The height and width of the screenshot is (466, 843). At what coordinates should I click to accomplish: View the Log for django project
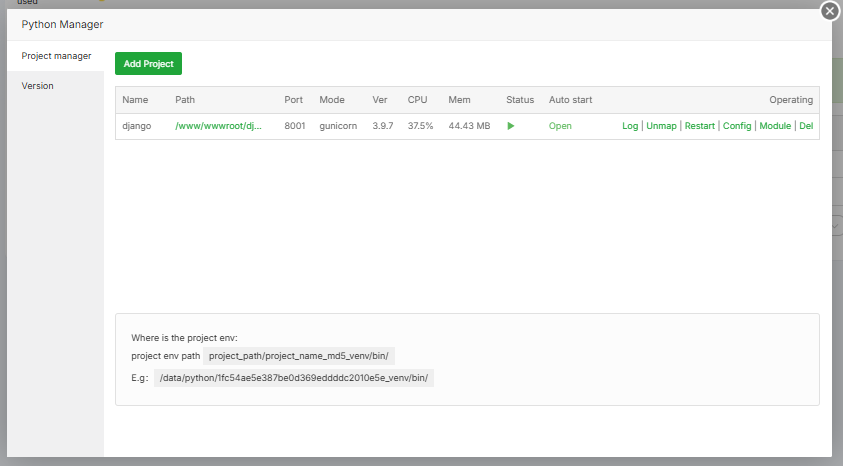[x=630, y=126]
